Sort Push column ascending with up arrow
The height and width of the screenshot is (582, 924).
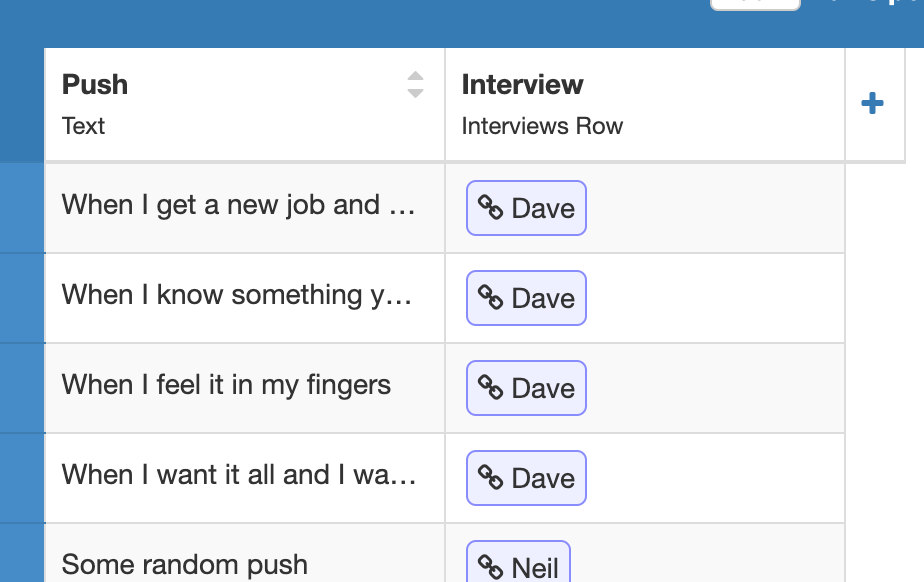click(416, 76)
